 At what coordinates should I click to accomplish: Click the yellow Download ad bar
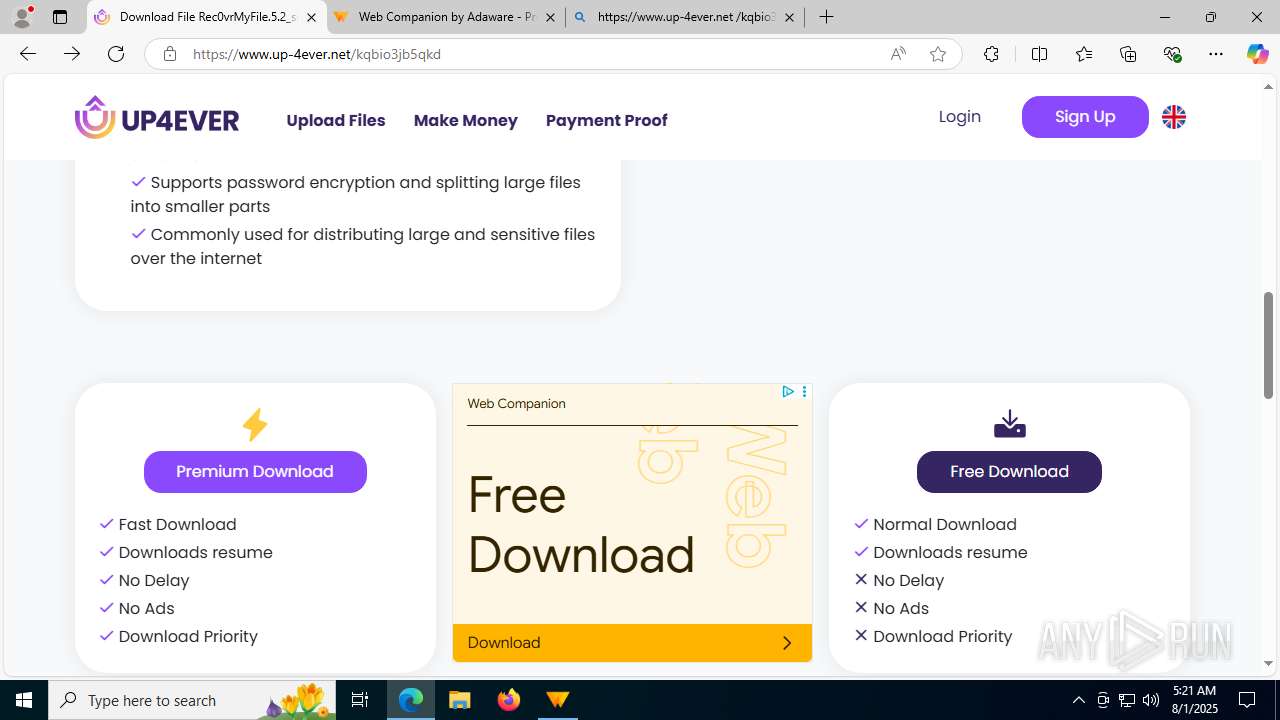click(632, 643)
